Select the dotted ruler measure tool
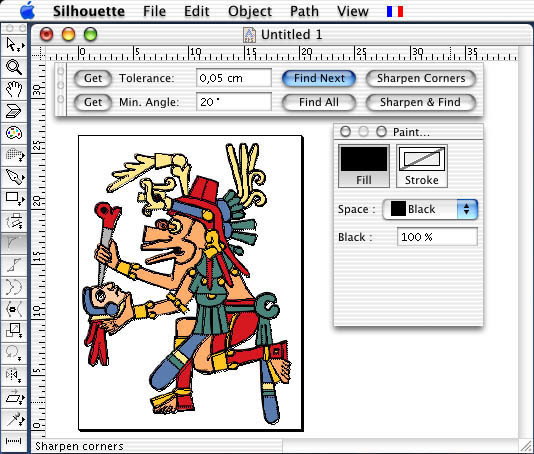Screen dimensions: 534x454 [x=14, y=441]
